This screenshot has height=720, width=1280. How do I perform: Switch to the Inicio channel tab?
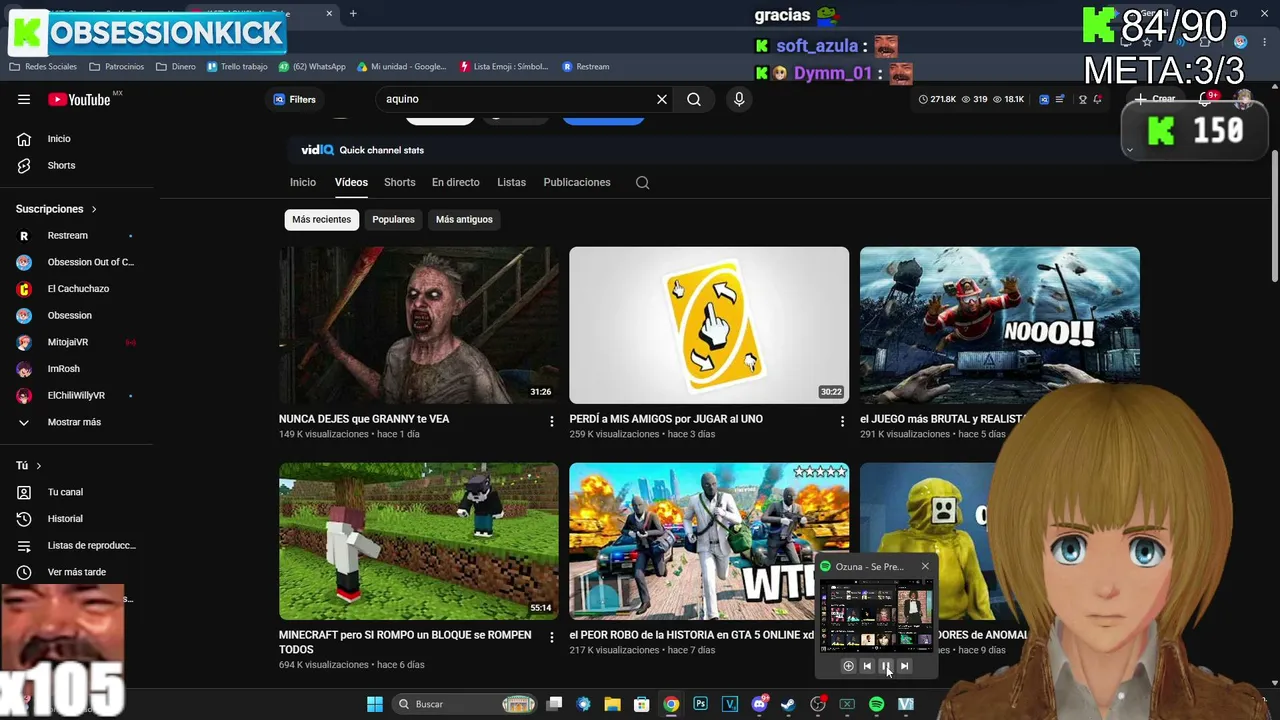(x=303, y=182)
